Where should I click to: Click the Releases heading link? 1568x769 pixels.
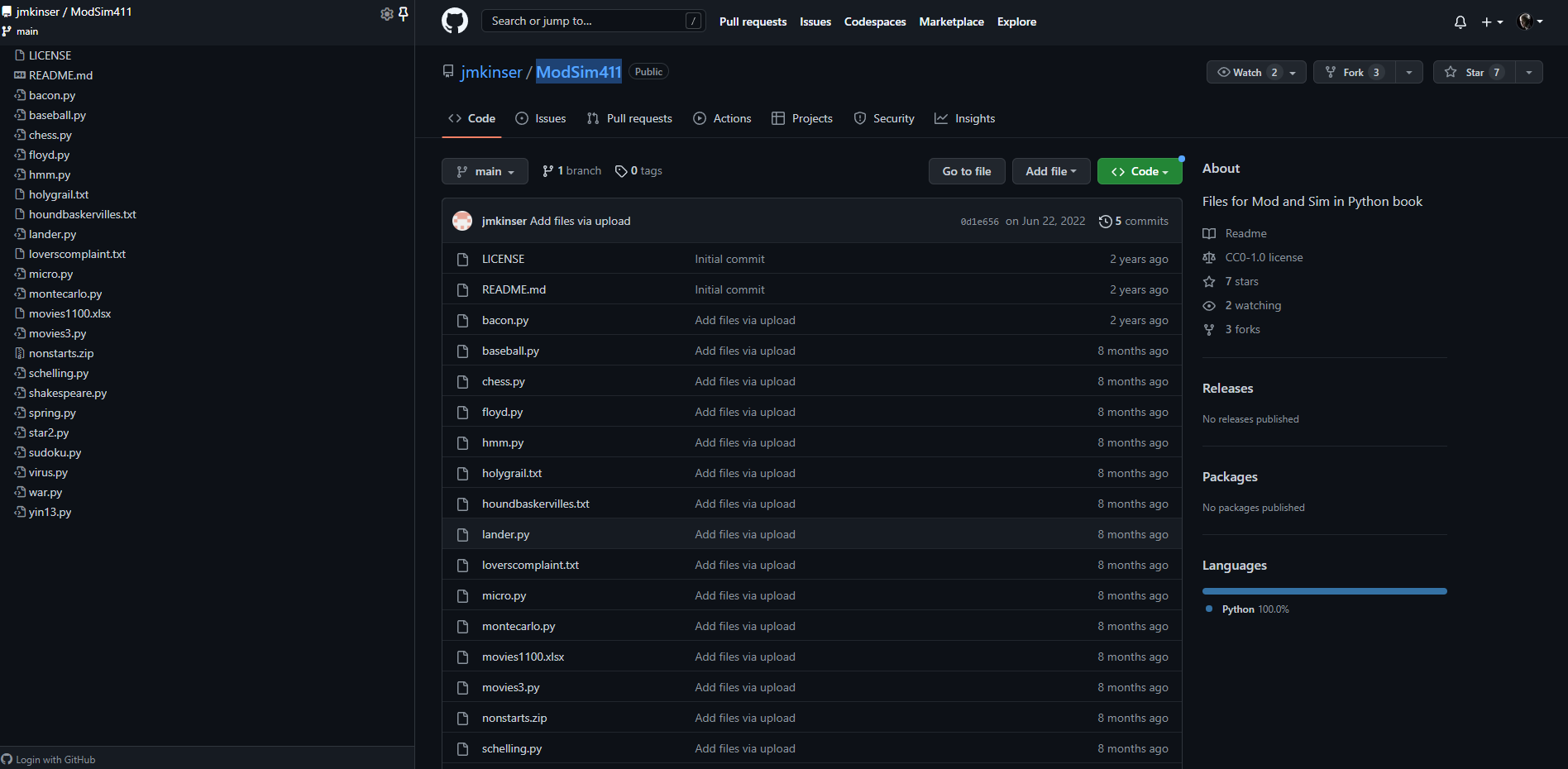1227,388
